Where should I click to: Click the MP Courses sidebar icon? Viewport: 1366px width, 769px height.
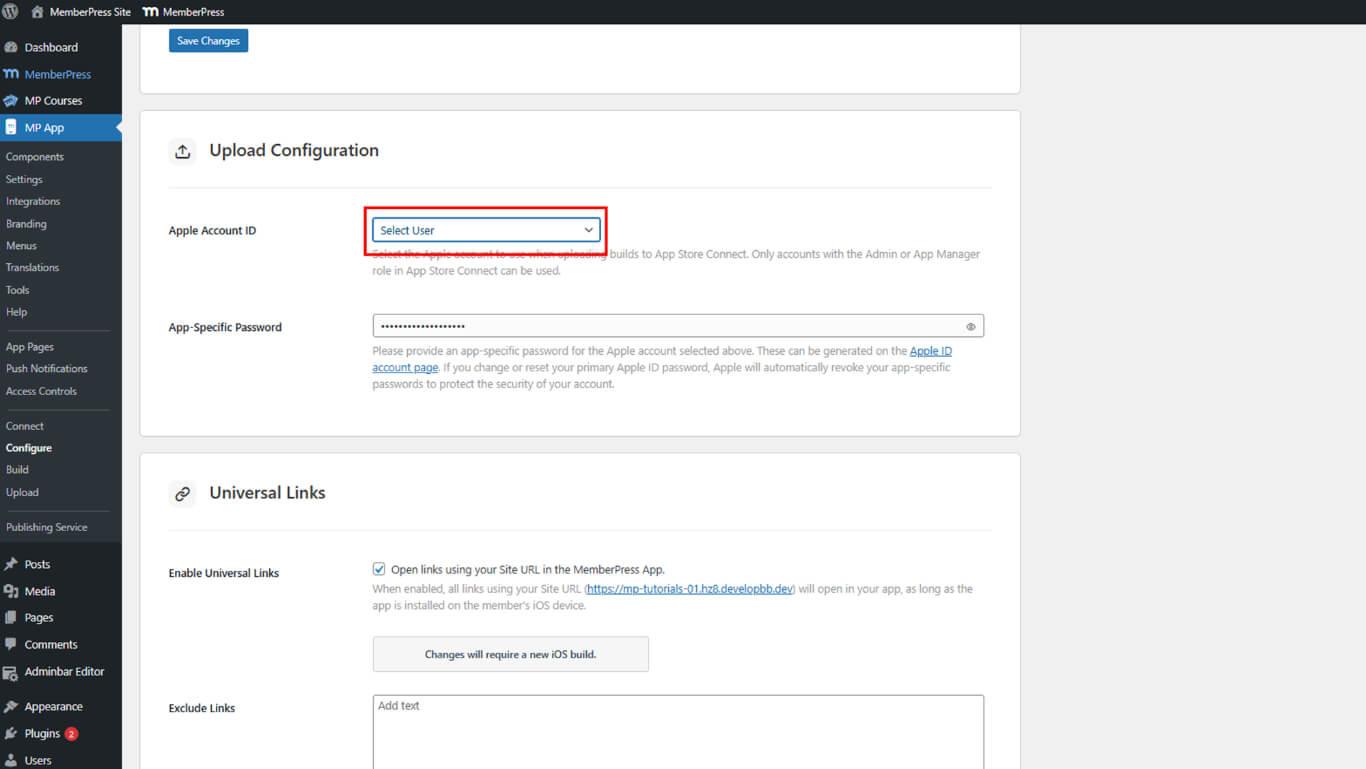pos(11,101)
